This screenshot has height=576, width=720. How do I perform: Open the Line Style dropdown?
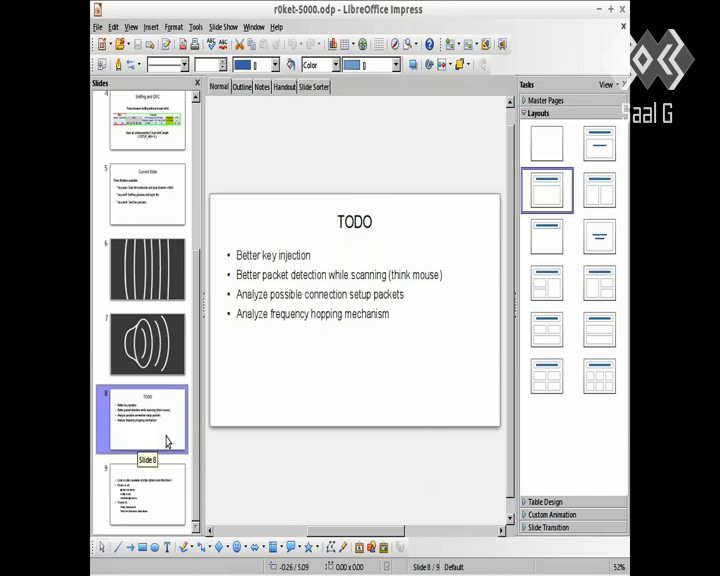[184, 65]
